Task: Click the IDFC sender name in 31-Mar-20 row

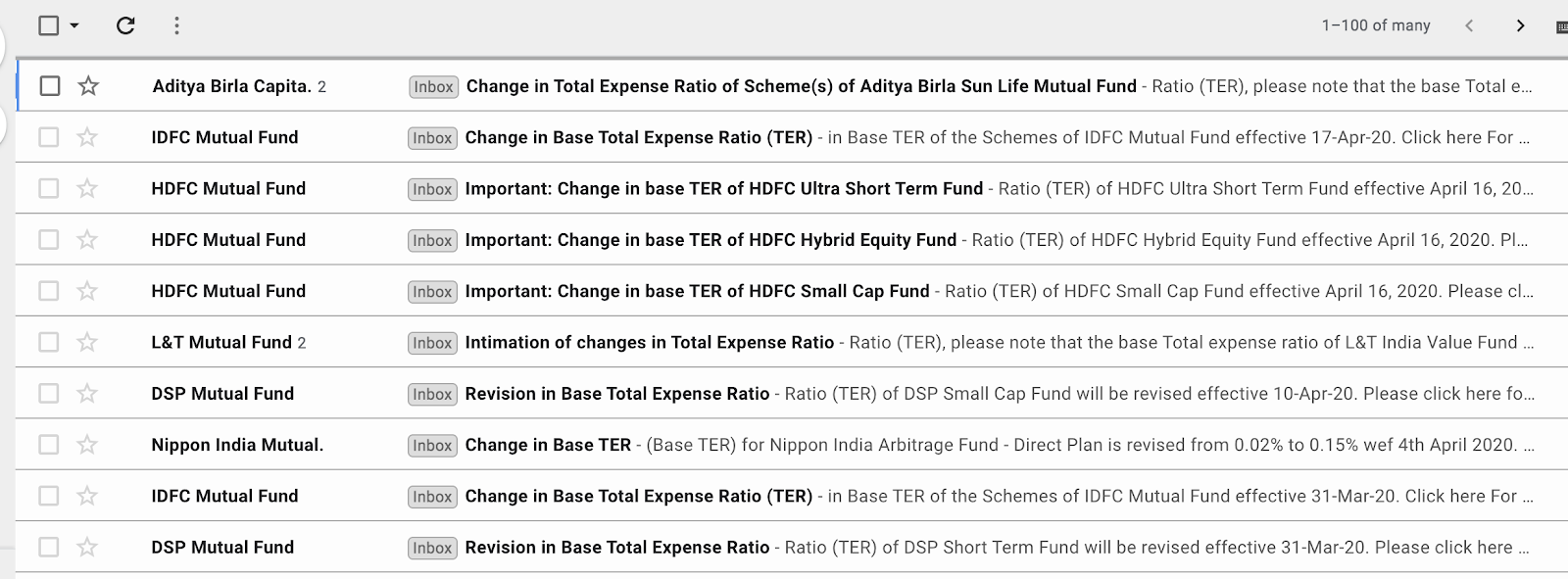Action: pyautogui.click(x=224, y=496)
